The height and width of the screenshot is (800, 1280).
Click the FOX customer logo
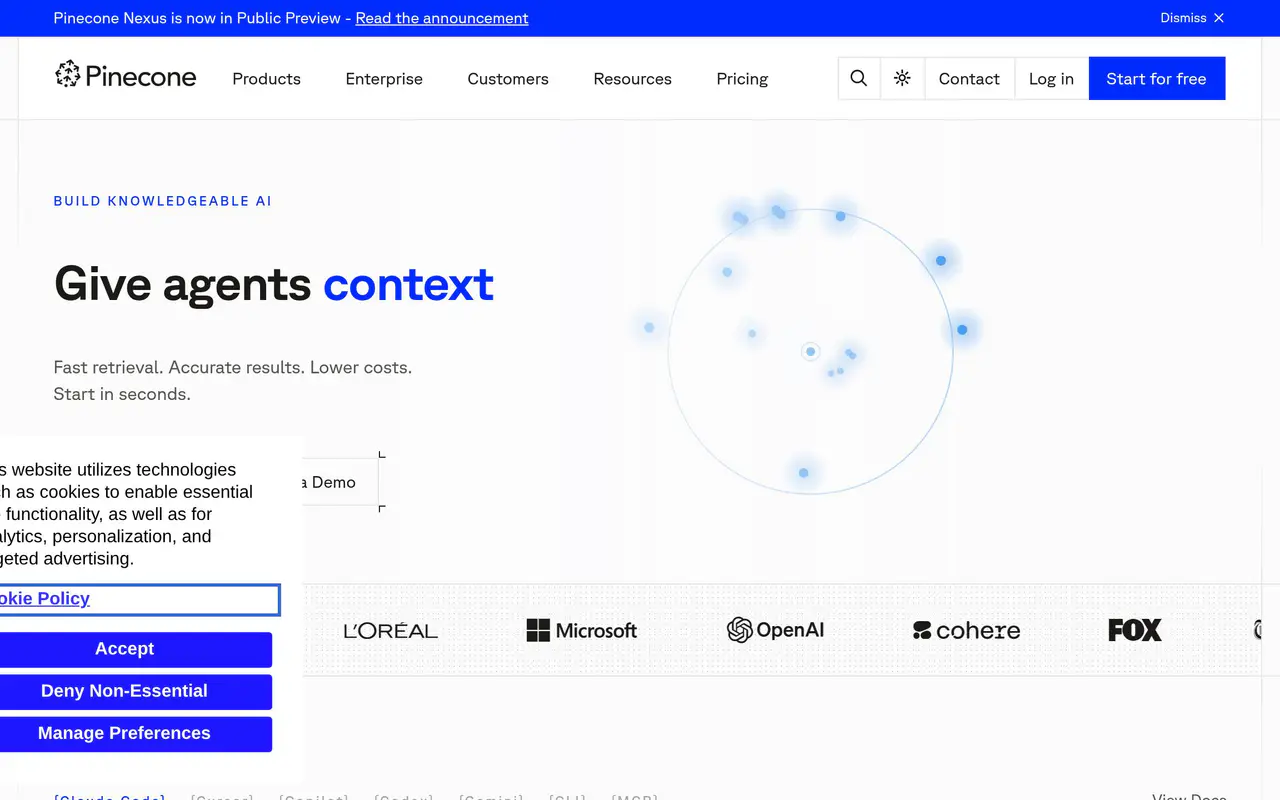(x=1135, y=630)
